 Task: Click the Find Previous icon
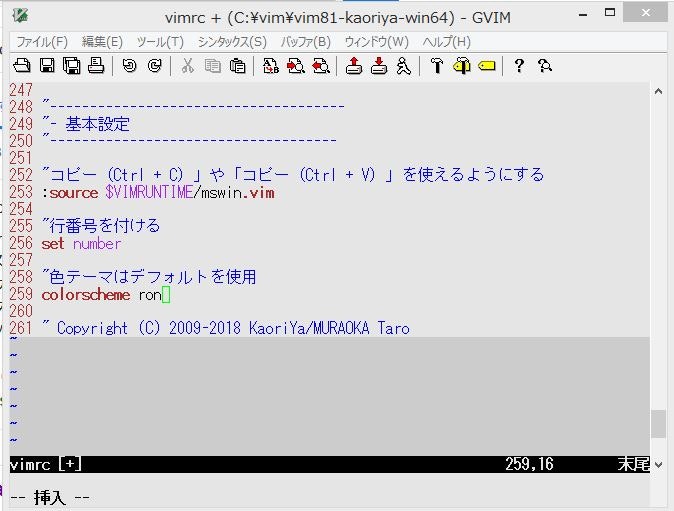321,66
